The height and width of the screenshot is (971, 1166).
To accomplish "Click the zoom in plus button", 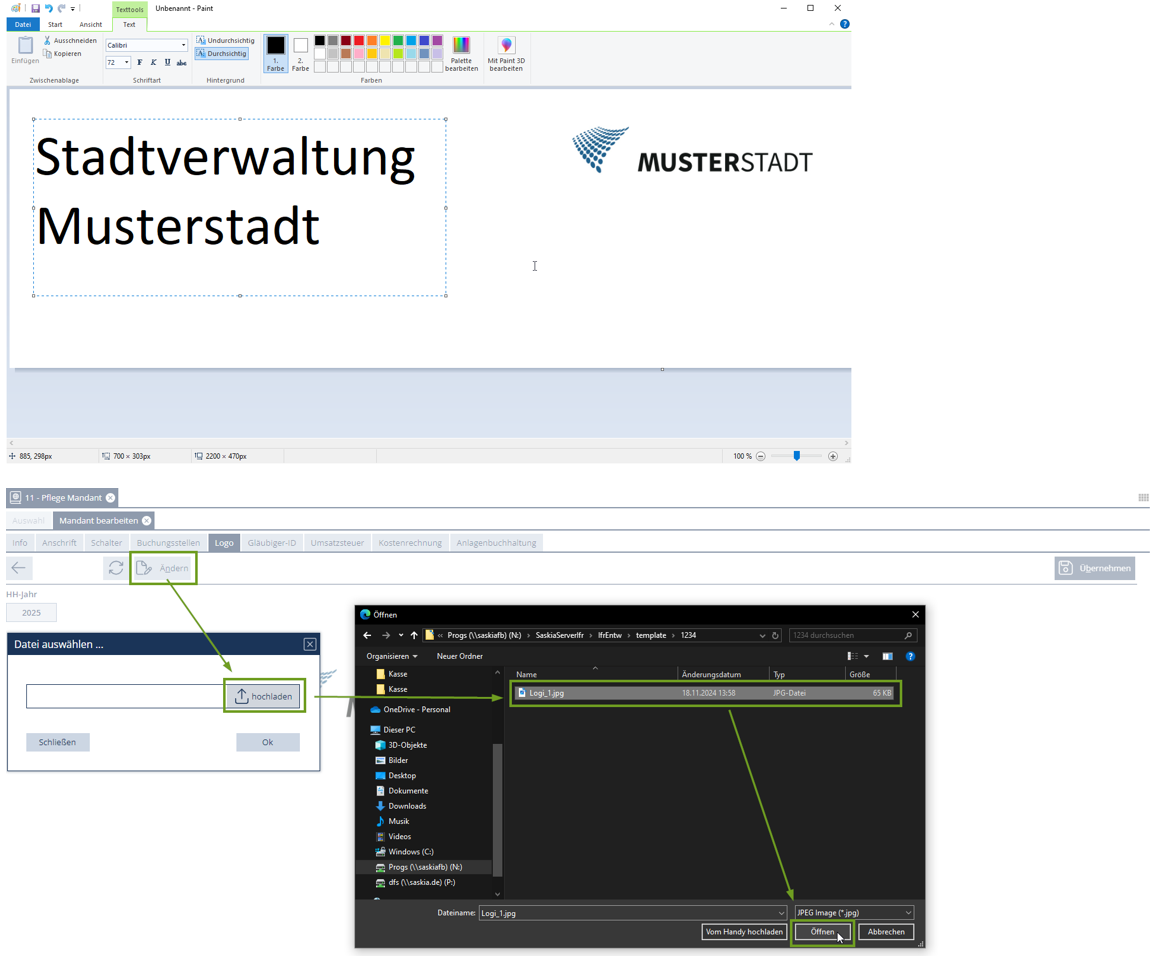I will pos(833,456).
